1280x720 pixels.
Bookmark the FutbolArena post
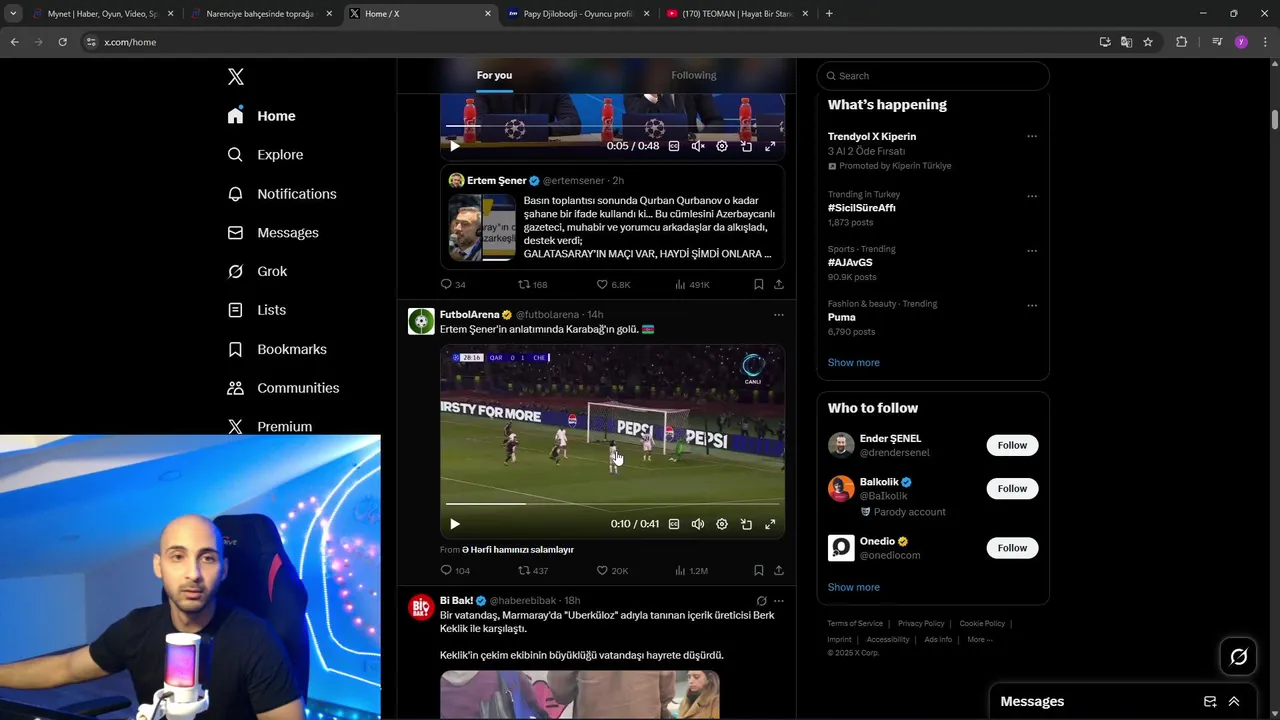point(759,570)
